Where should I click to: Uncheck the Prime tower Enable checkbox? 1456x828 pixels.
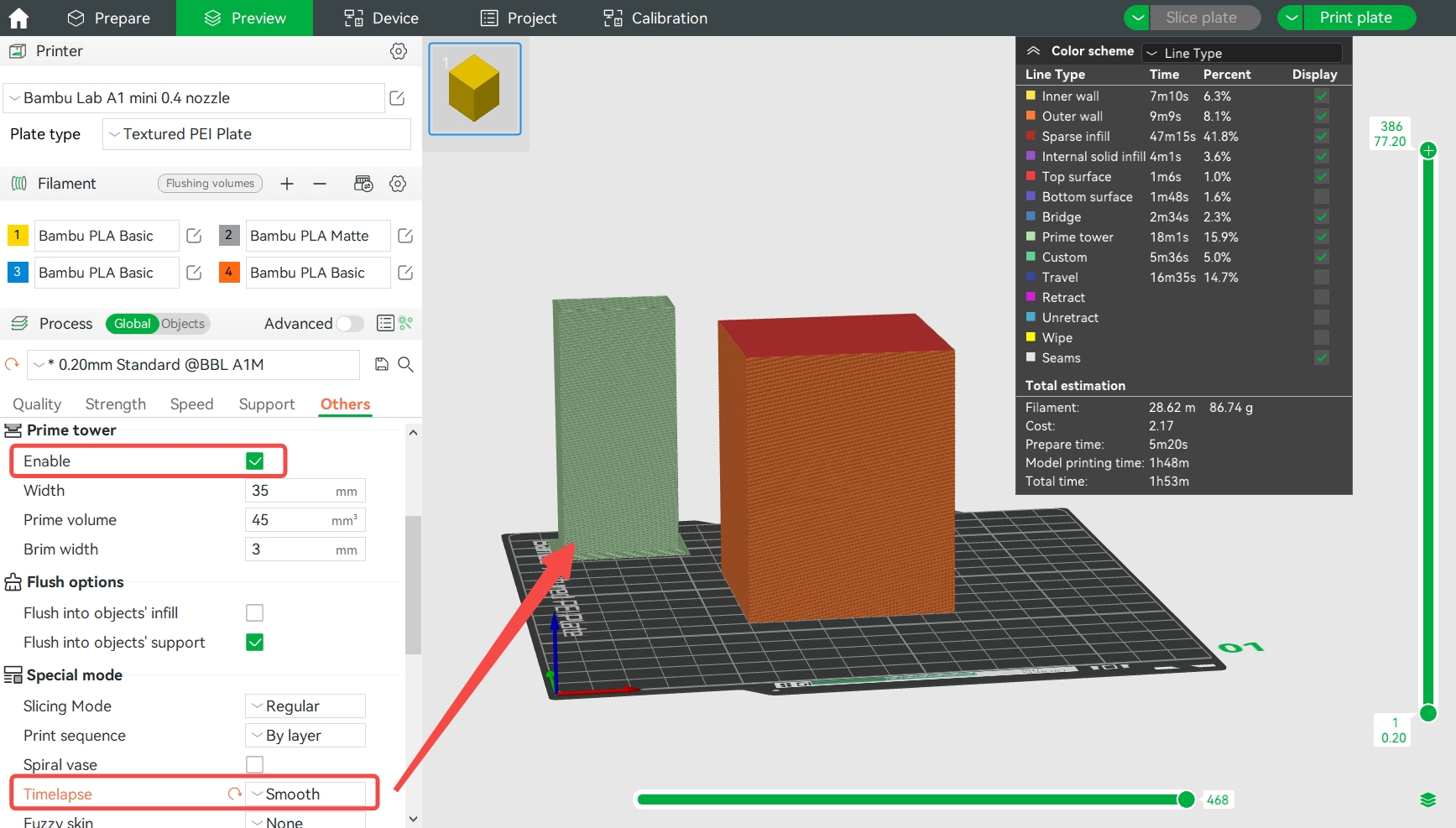[255, 461]
